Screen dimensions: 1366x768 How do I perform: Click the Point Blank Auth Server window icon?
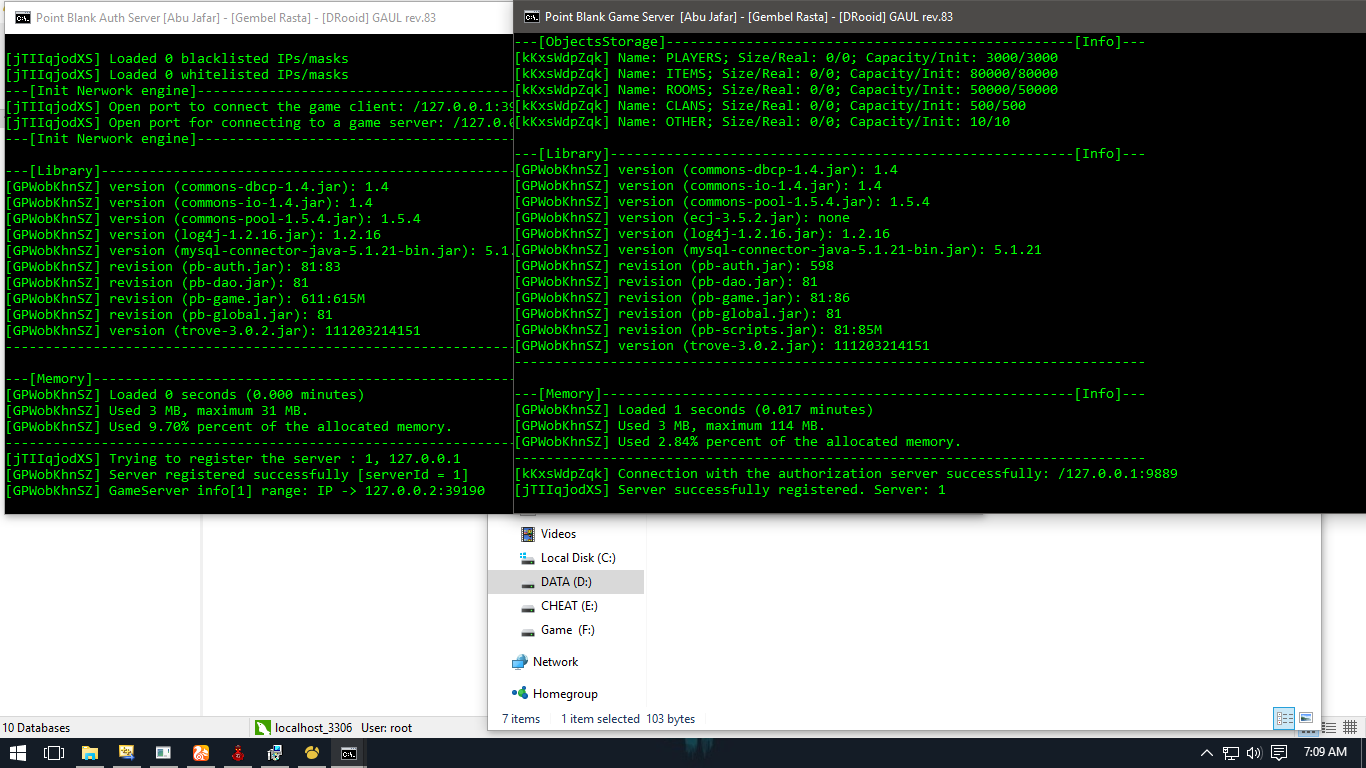click(x=21, y=17)
